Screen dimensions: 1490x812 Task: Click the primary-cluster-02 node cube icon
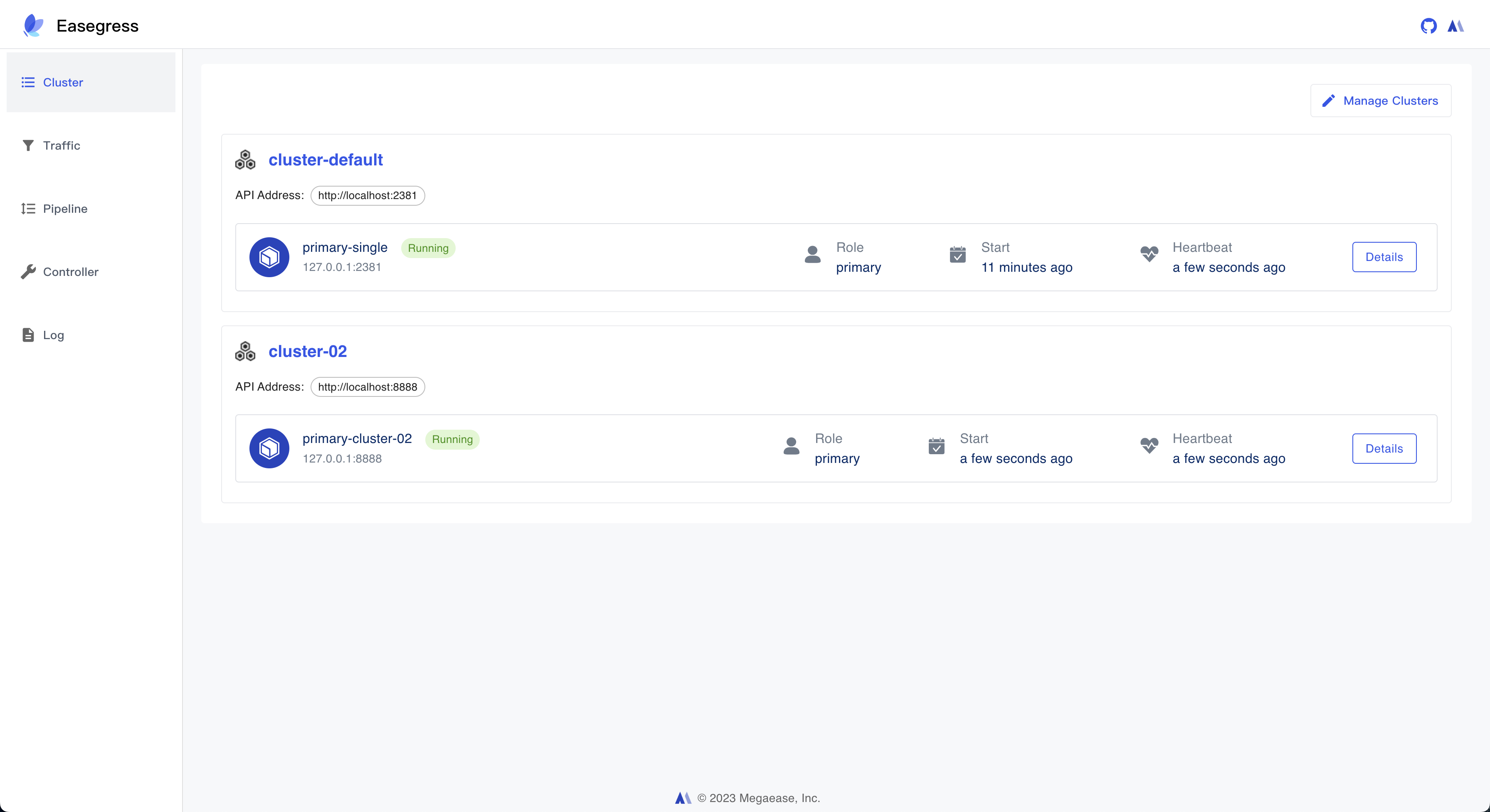pyautogui.click(x=269, y=448)
